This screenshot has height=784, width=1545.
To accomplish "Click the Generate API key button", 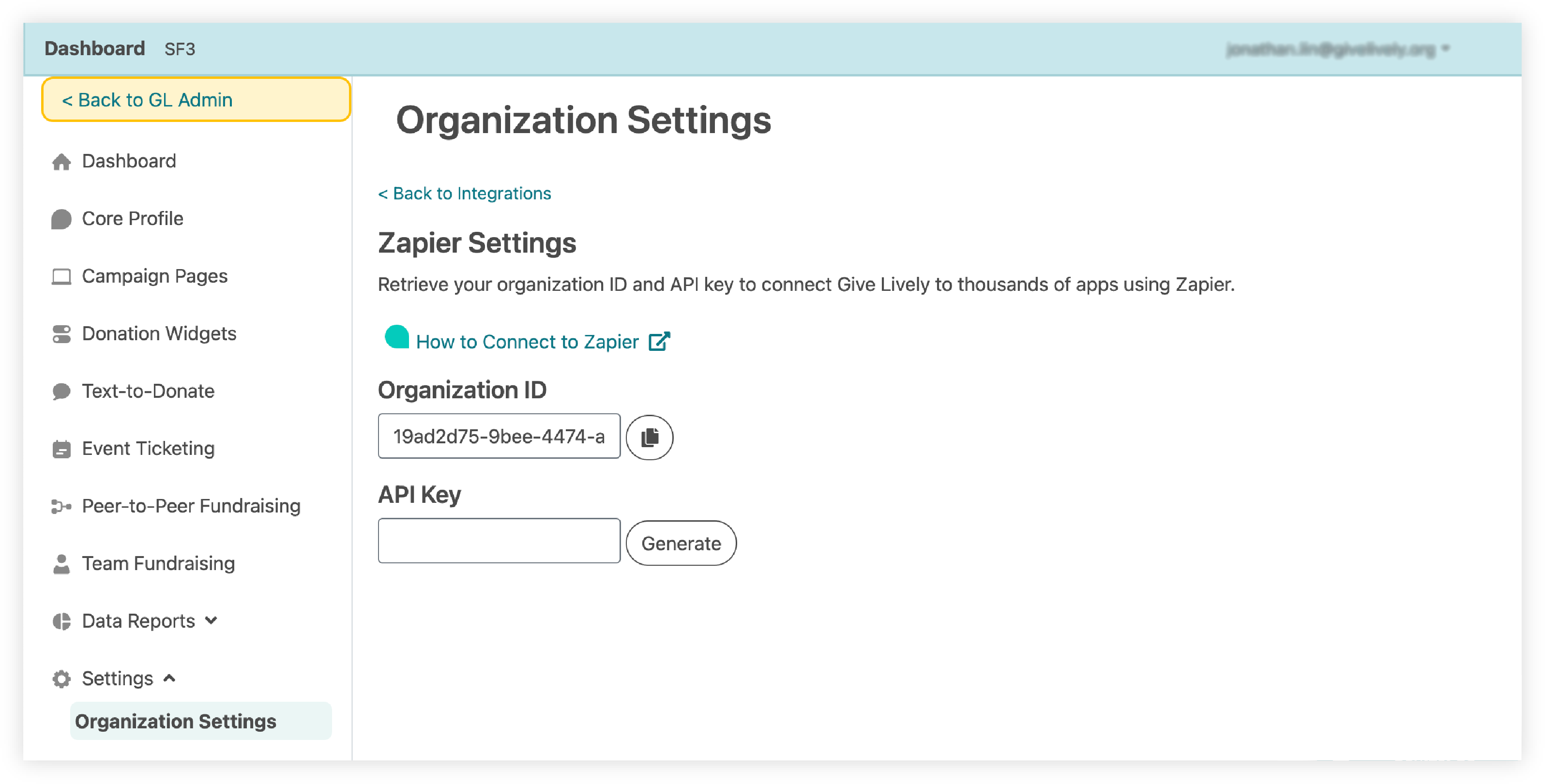I will 681,543.
